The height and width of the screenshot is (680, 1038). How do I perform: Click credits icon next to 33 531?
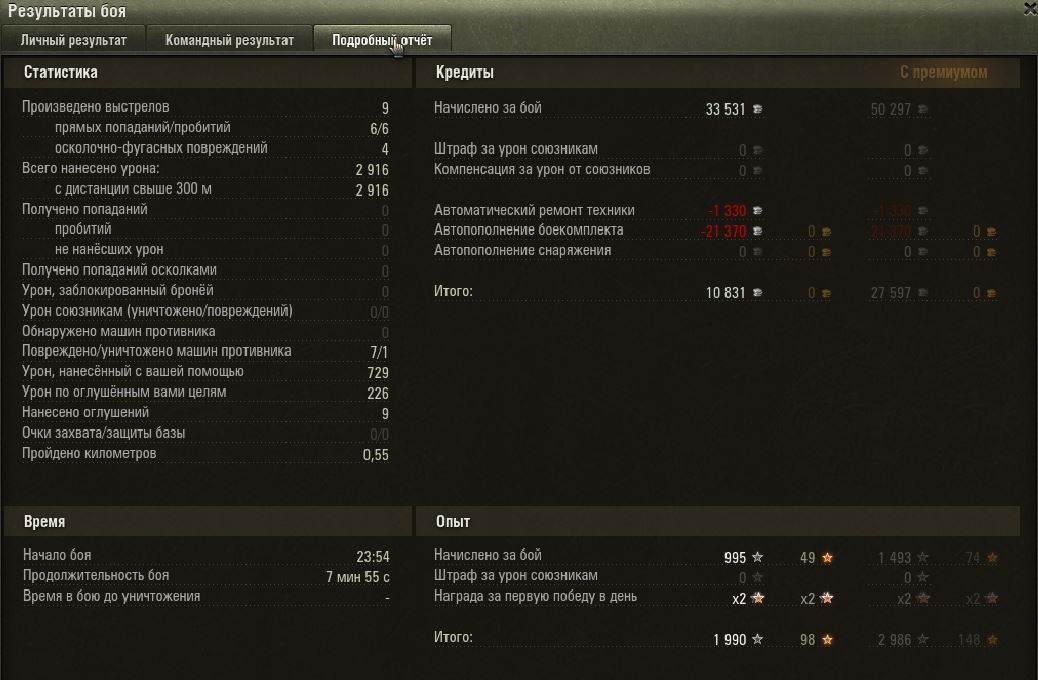(x=757, y=109)
